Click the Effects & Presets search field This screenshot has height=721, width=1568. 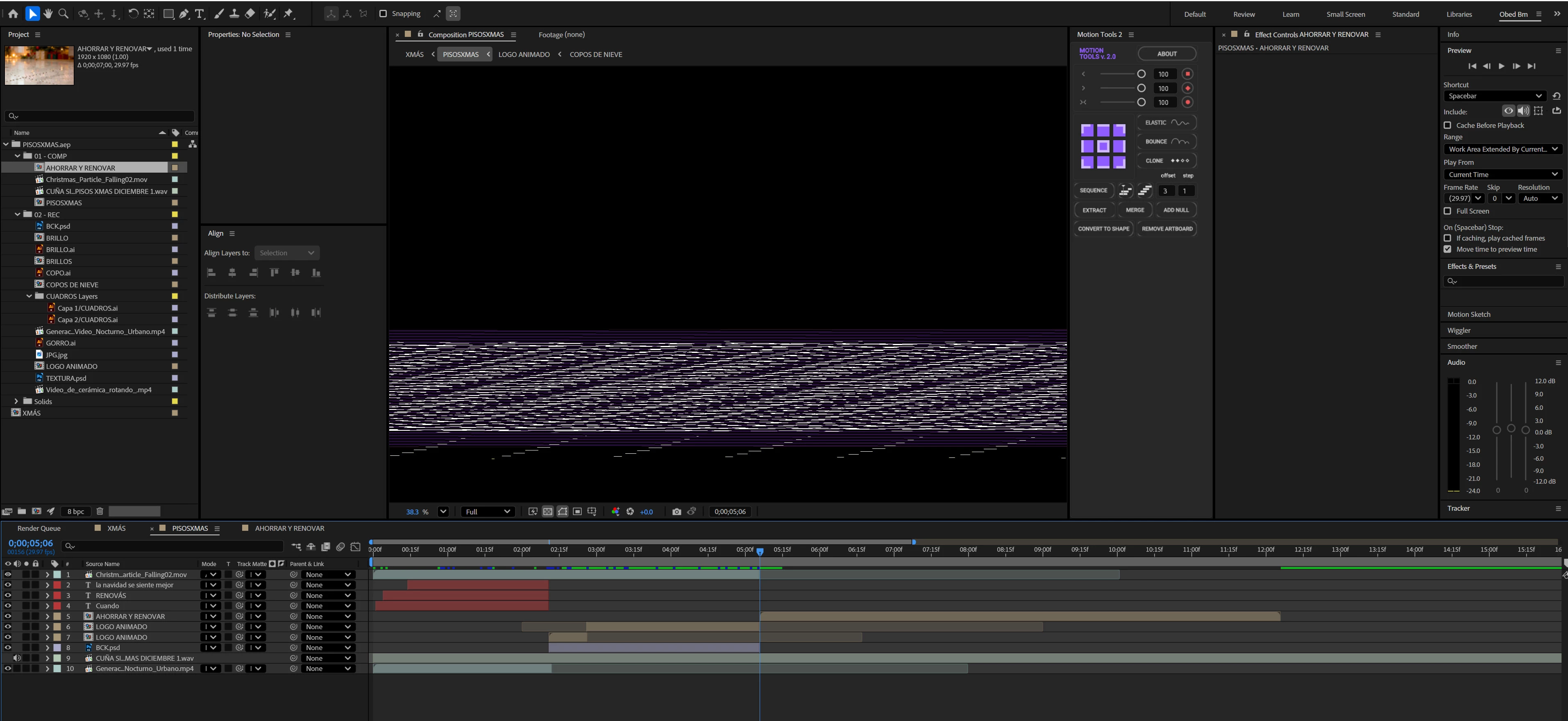pyautogui.click(x=1504, y=281)
